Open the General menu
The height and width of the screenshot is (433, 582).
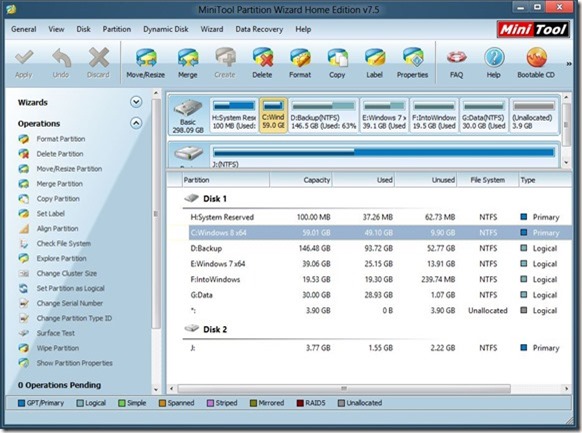[x=24, y=29]
